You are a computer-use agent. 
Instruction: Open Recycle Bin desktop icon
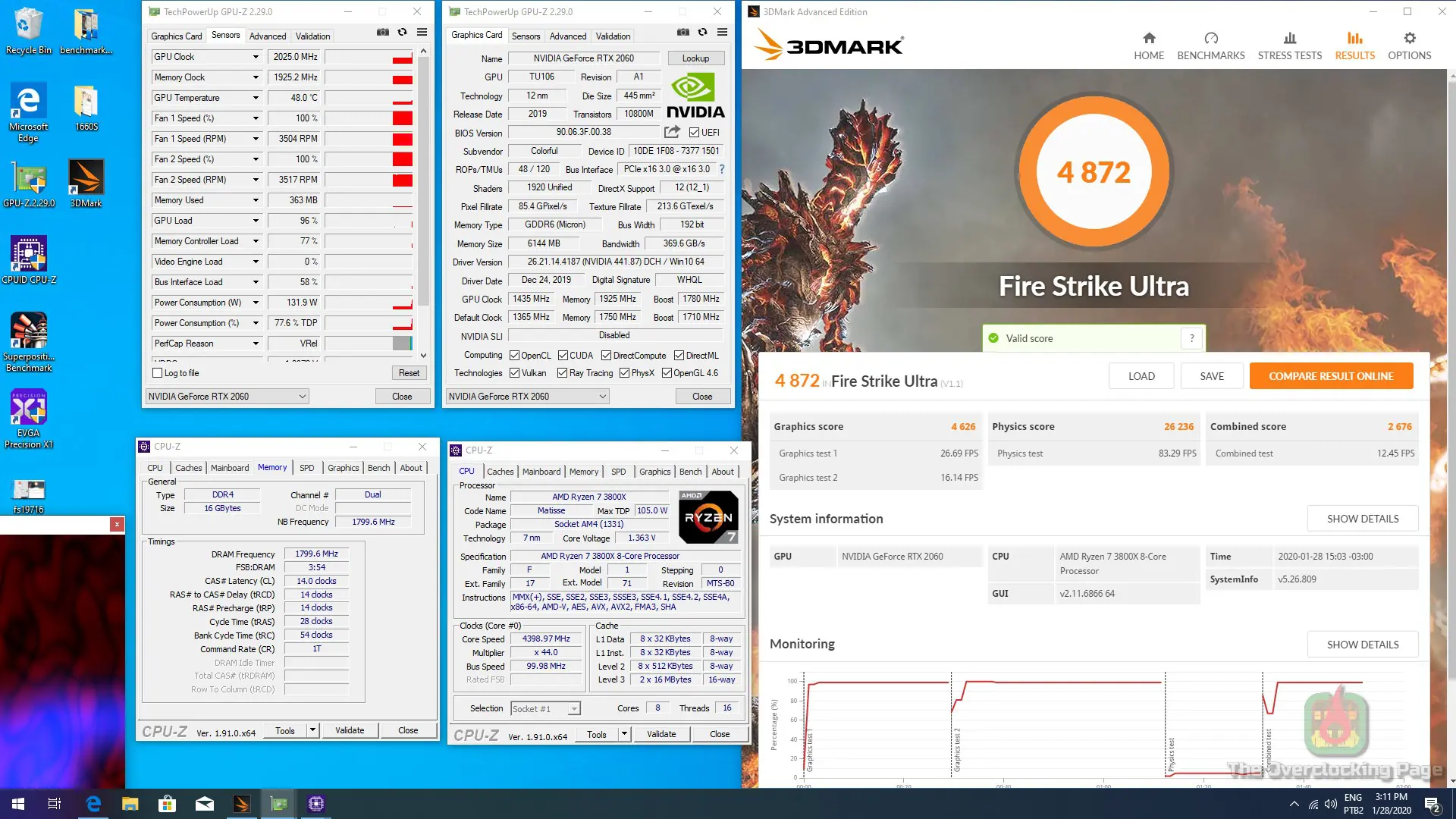[x=28, y=31]
